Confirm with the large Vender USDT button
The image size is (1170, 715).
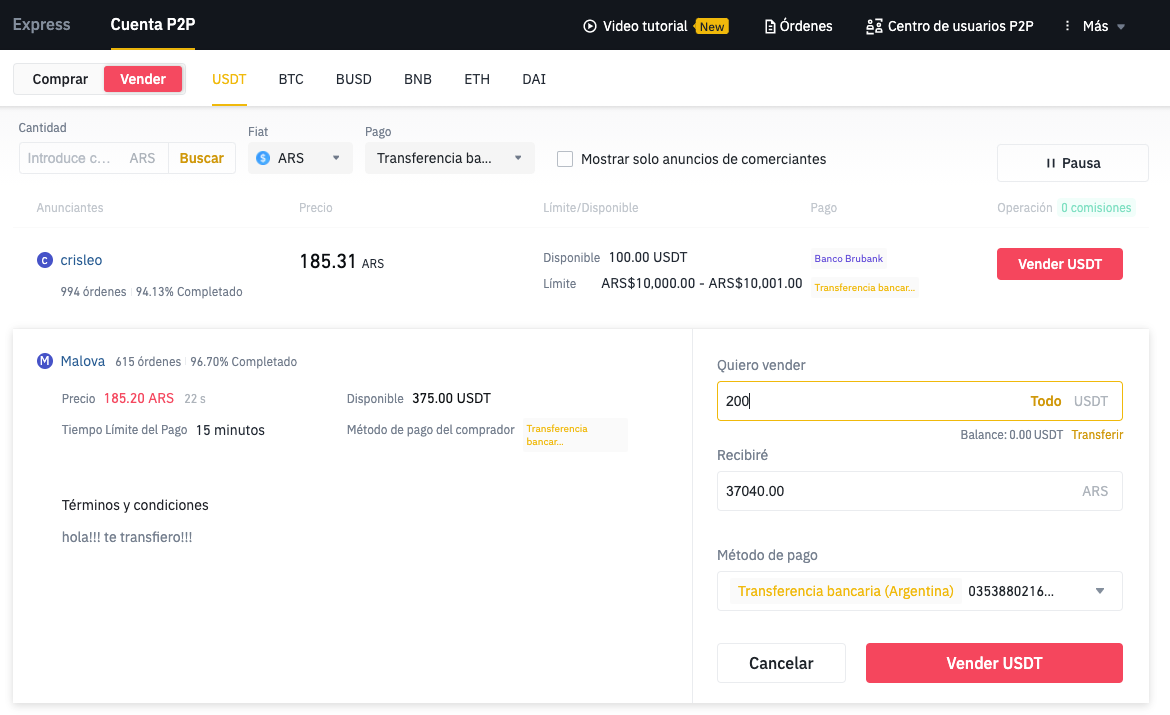click(994, 663)
